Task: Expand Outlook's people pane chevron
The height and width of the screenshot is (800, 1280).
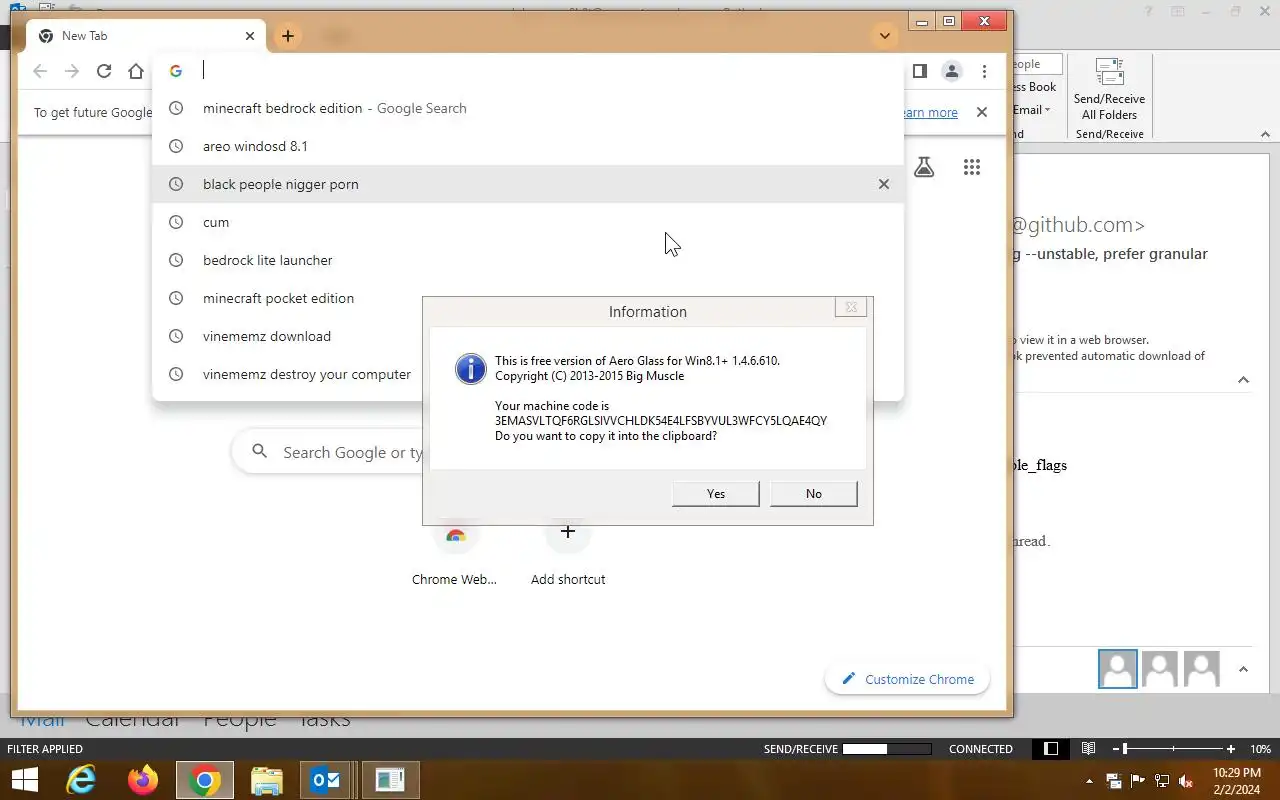Action: click(x=1243, y=670)
